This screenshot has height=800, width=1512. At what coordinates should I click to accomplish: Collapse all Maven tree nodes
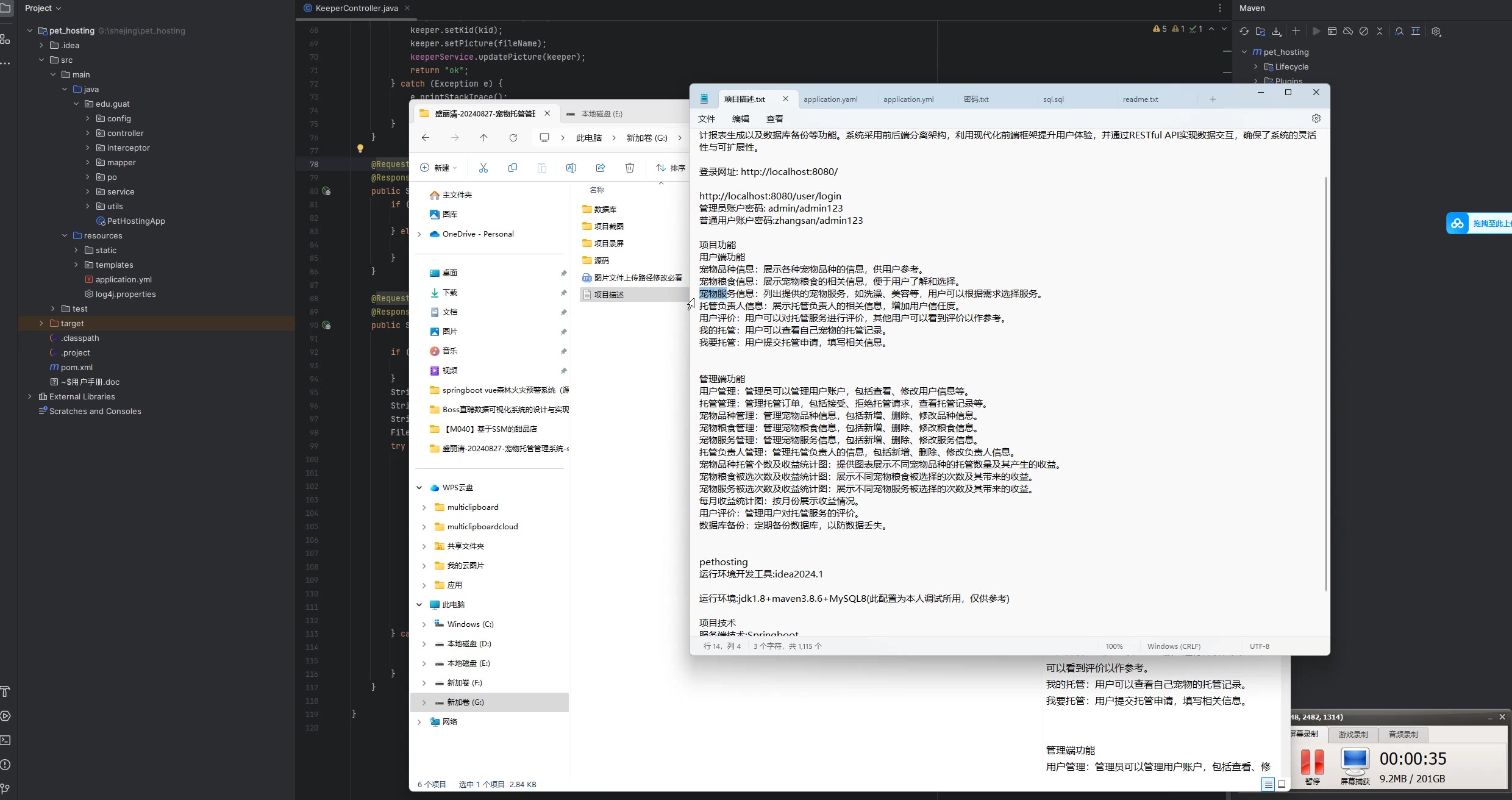[1380, 31]
